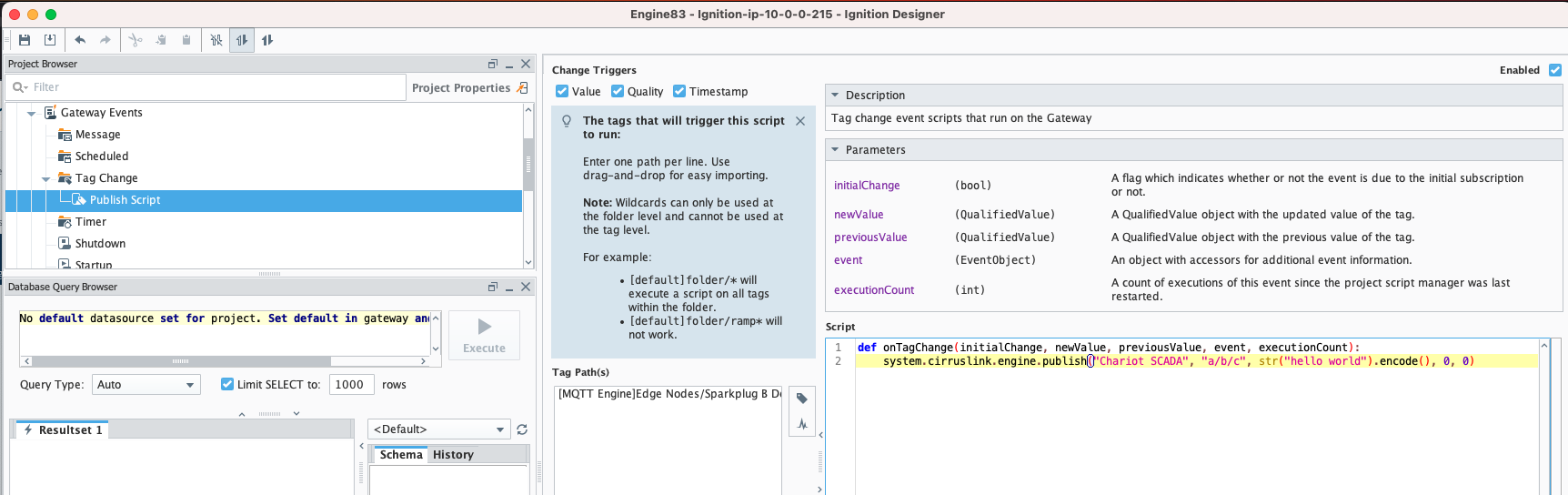Collapse the Tag Change tree node
1568x495 pixels.
click(x=46, y=179)
